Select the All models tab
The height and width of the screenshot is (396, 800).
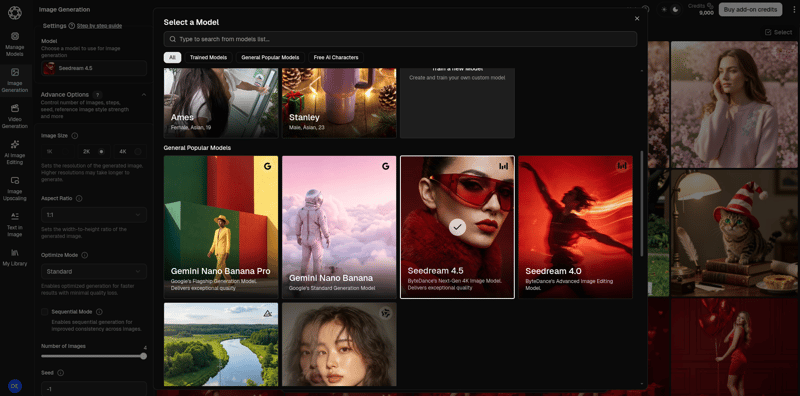pyautogui.click(x=172, y=58)
